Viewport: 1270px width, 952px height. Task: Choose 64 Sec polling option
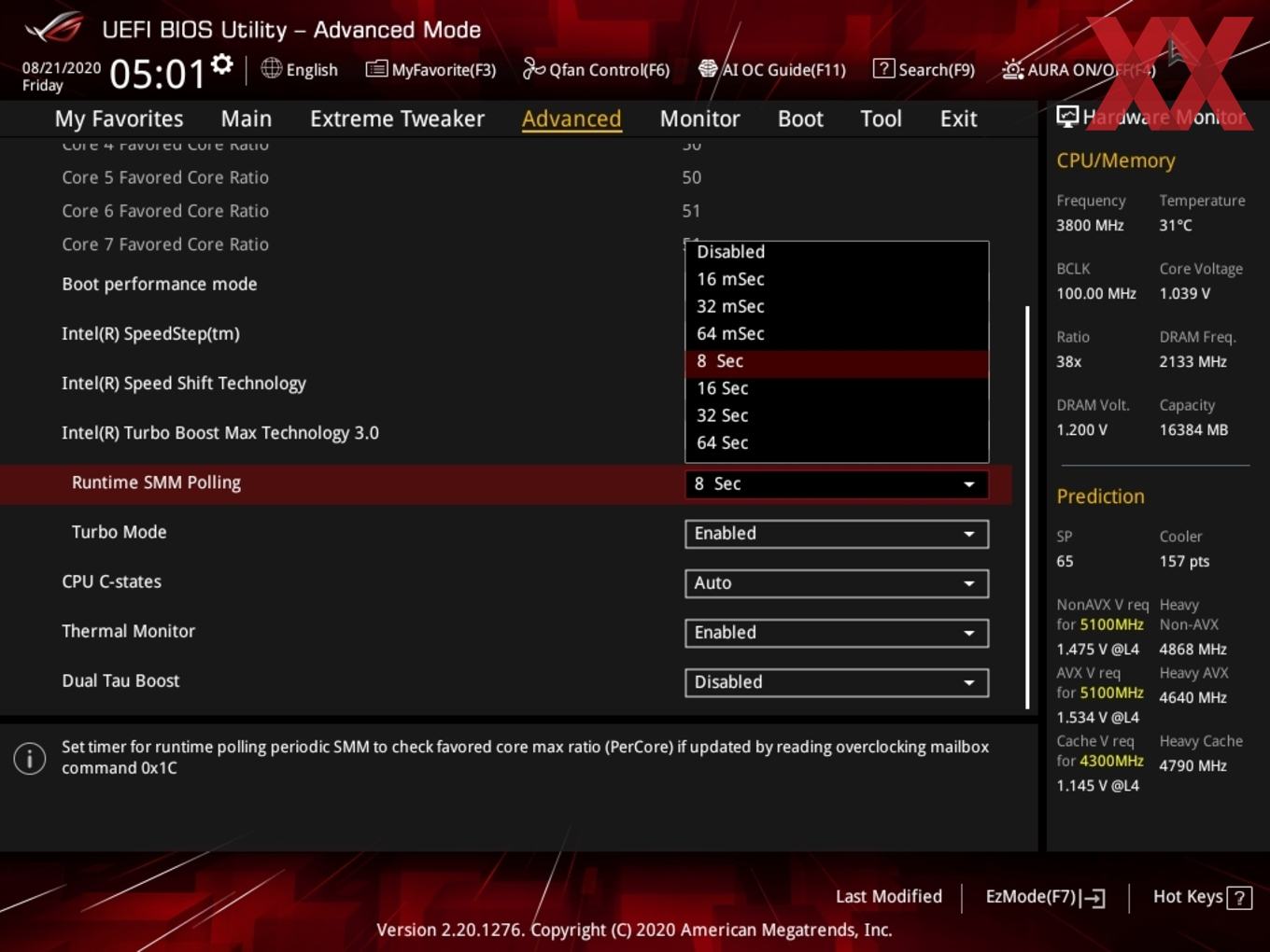pos(837,442)
